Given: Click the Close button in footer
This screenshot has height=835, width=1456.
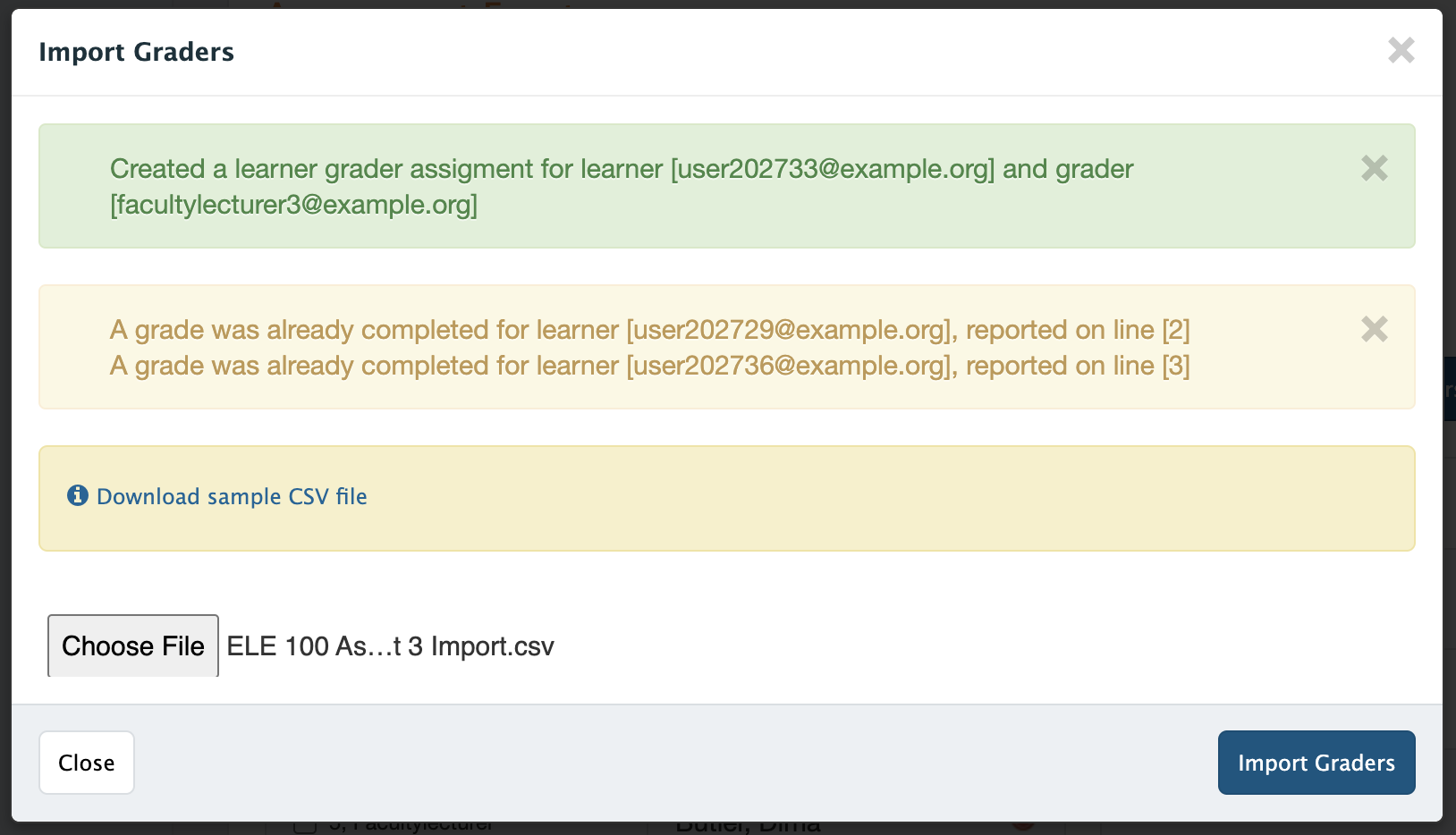Looking at the screenshot, I should pos(87,763).
